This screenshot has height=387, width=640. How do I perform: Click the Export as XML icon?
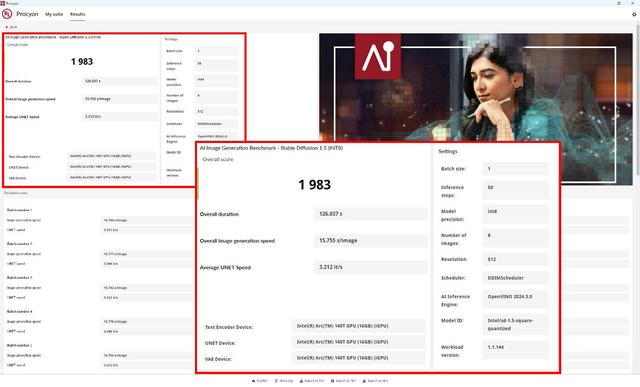[x=364, y=381]
